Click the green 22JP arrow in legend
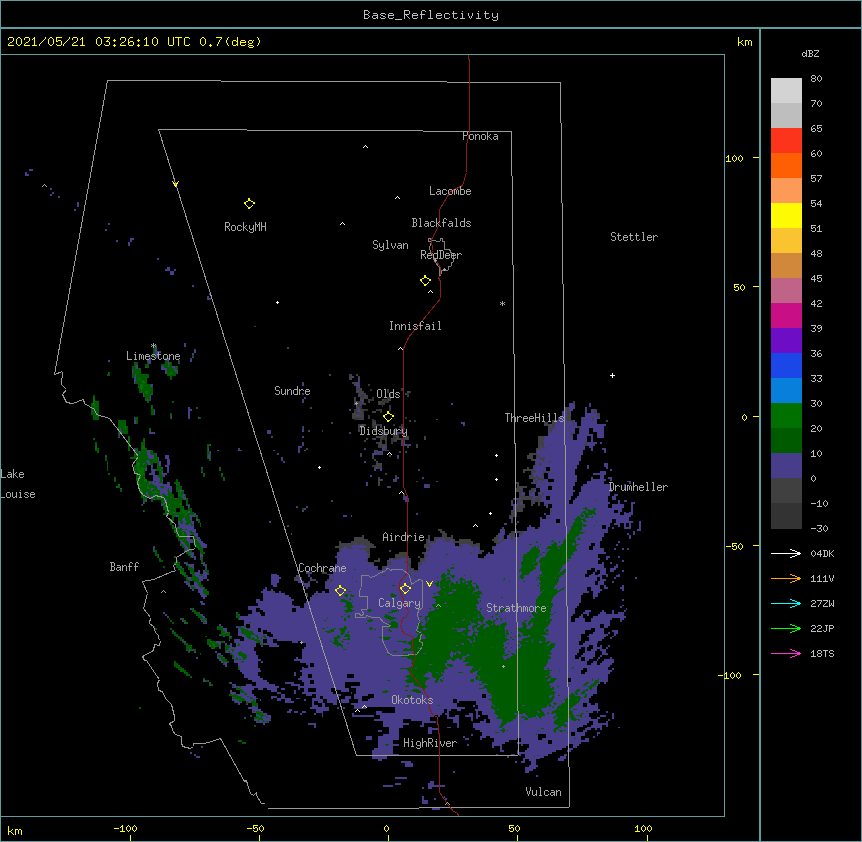 click(x=786, y=628)
